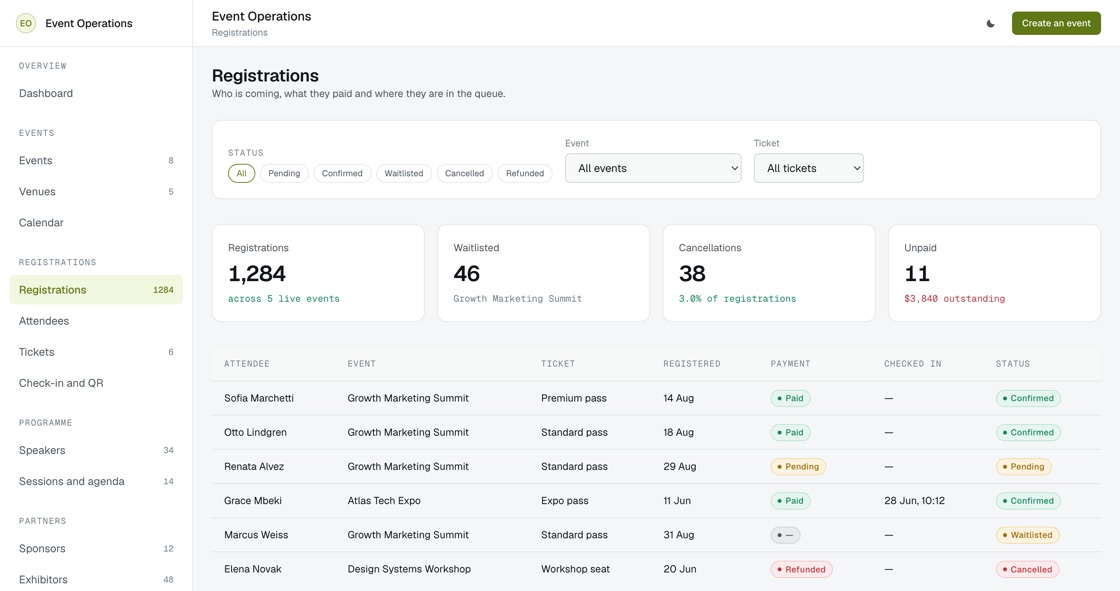Click Elena Novak's Cancelled status badge

[1027, 570]
